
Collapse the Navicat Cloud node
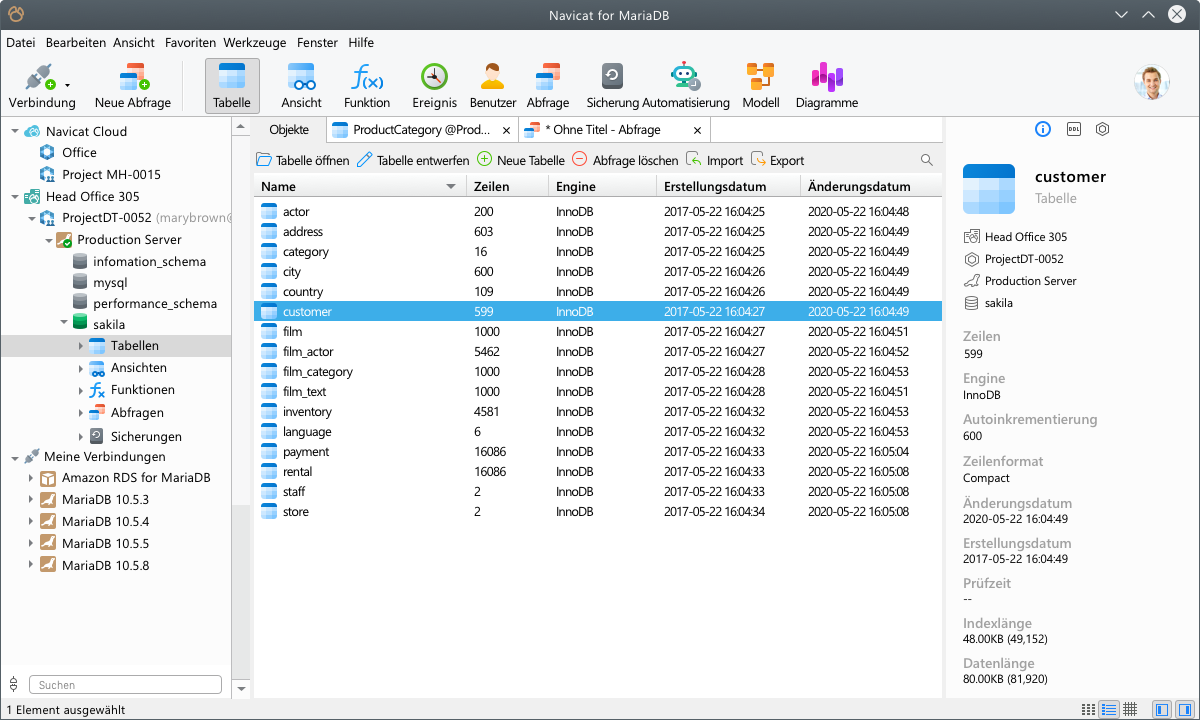coord(14,131)
